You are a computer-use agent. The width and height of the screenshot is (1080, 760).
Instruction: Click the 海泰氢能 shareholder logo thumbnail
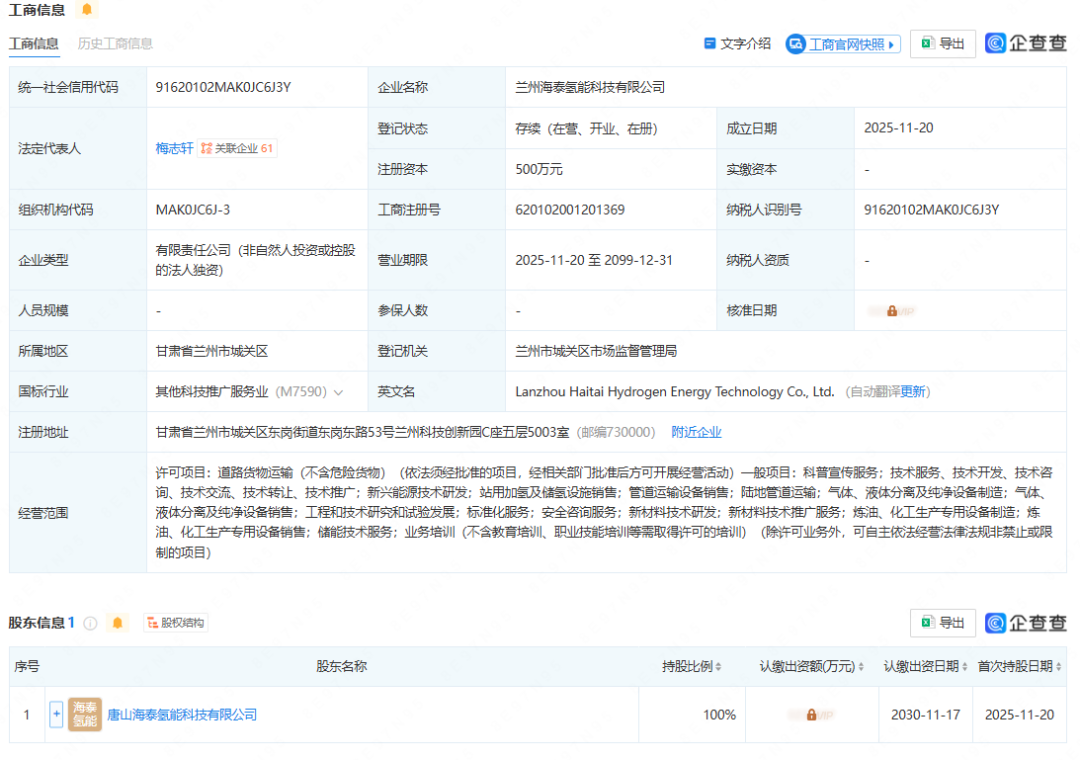[85, 715]
